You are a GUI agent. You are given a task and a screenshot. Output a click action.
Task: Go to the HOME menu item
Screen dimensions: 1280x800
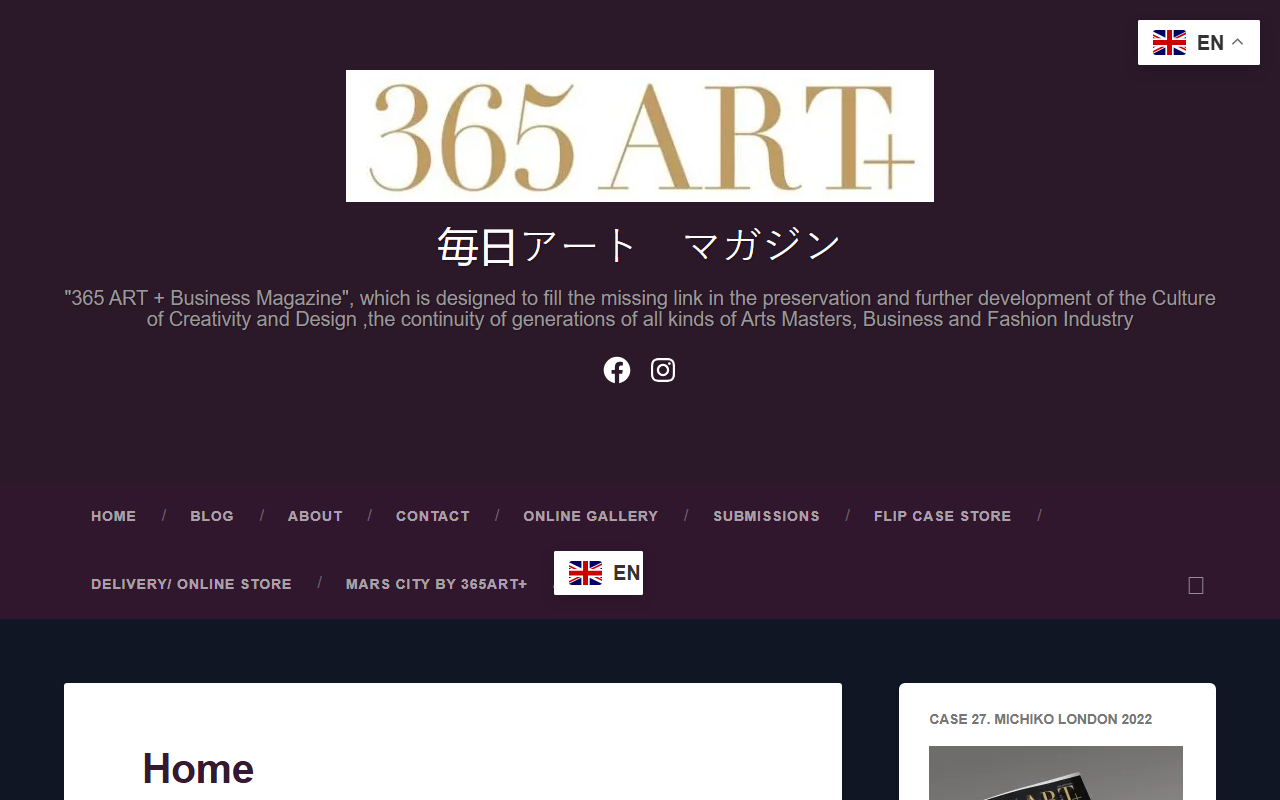point(114,516)
